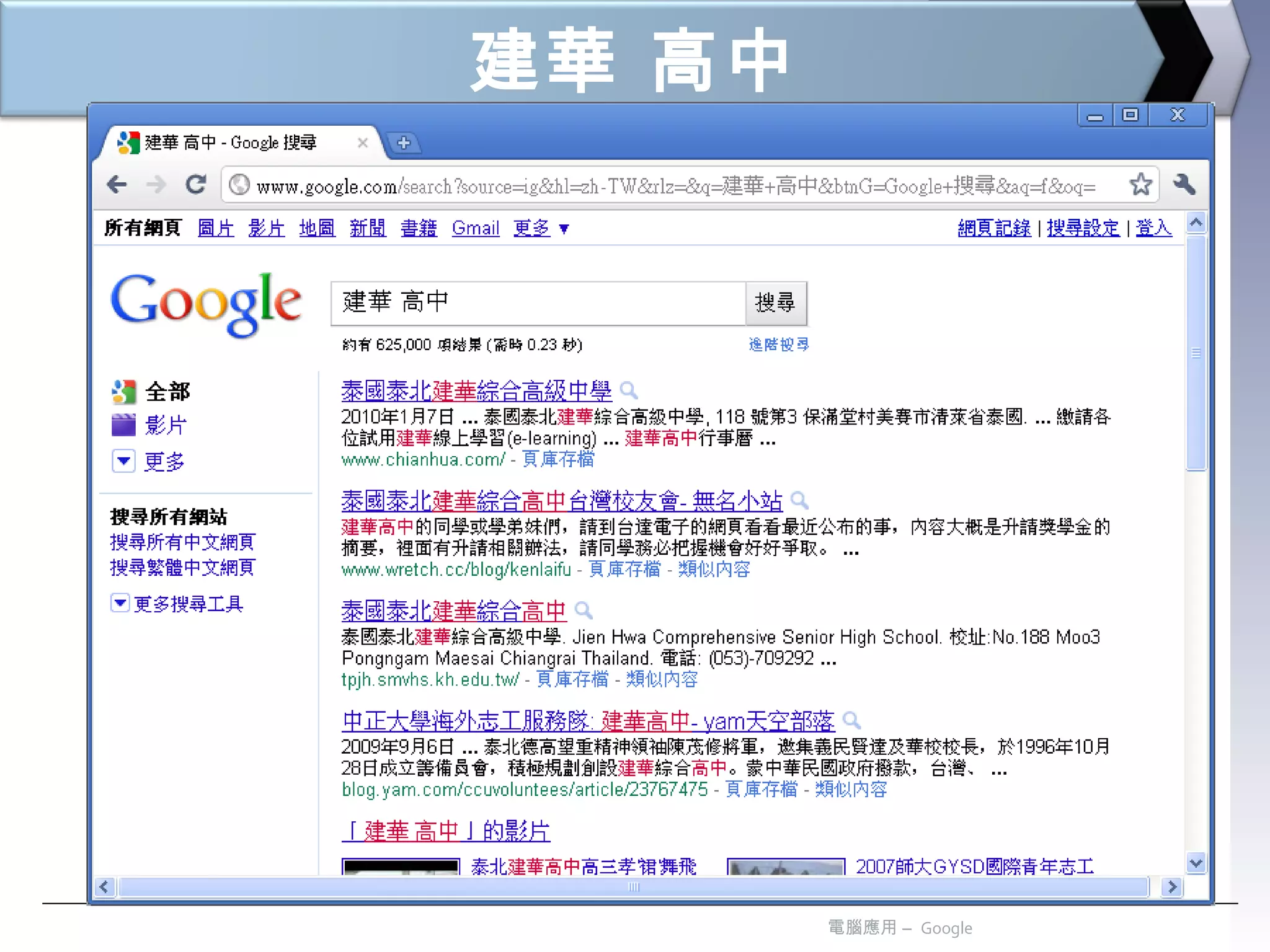
Task: Click the magnifier beside 泰國泰北建華綜合高中 result
Action: pyautogui.click(x=584, y=610)
